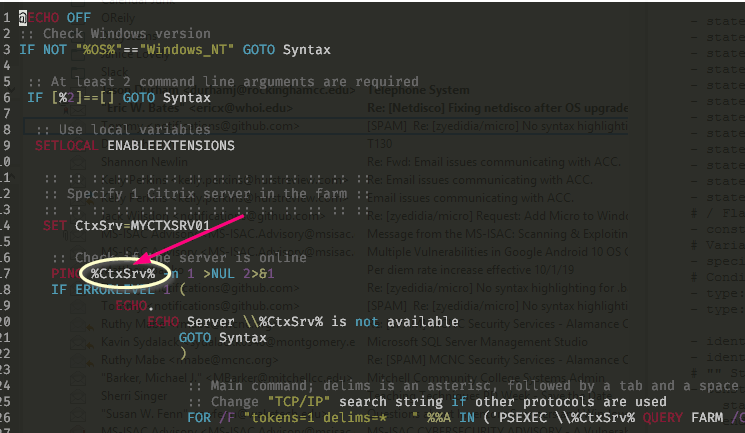Click 'server is online' in the line 16 comment

click(x=243, y=258)
